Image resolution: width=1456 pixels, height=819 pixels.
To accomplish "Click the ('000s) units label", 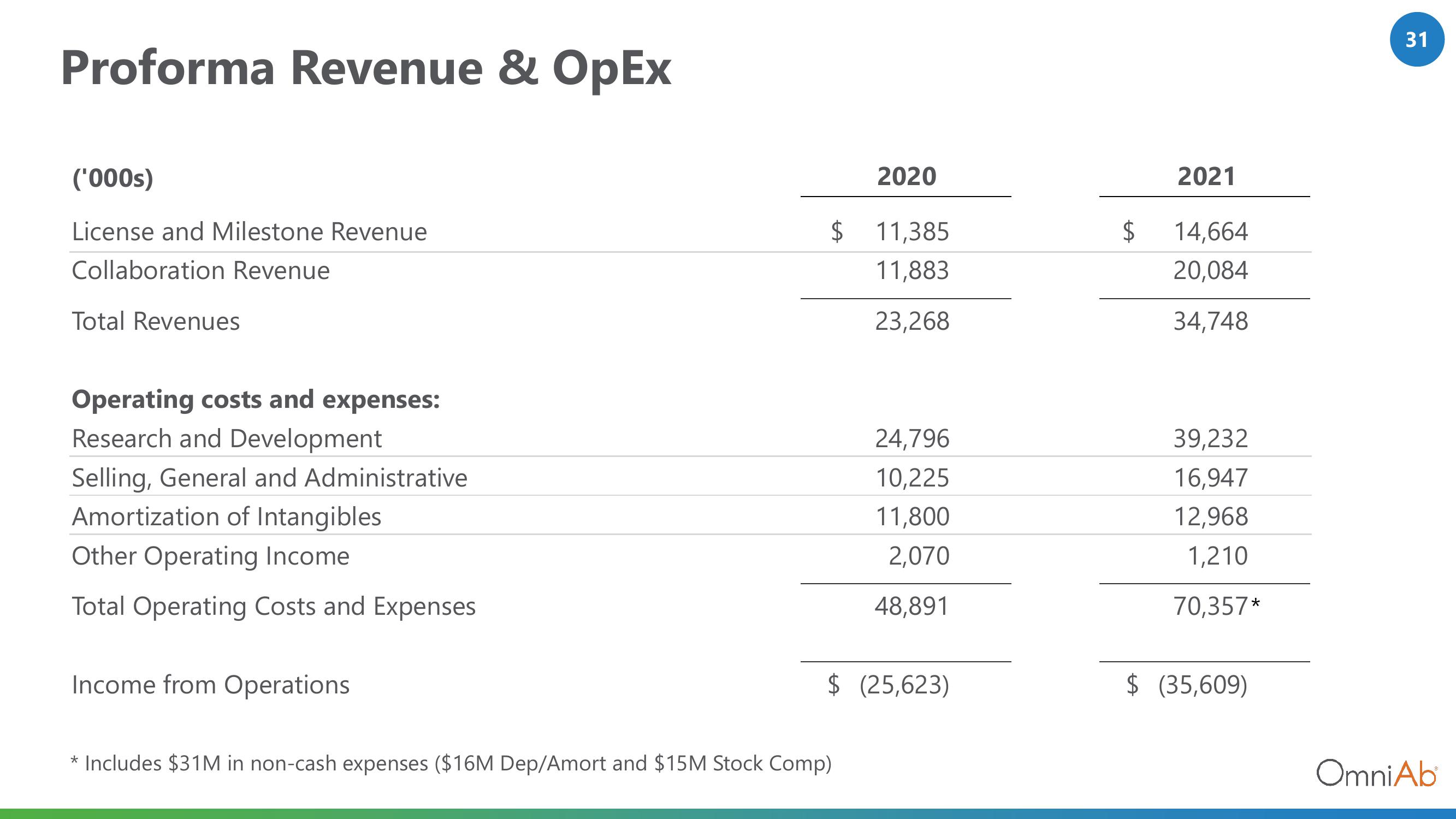I will tap(113, 177).
